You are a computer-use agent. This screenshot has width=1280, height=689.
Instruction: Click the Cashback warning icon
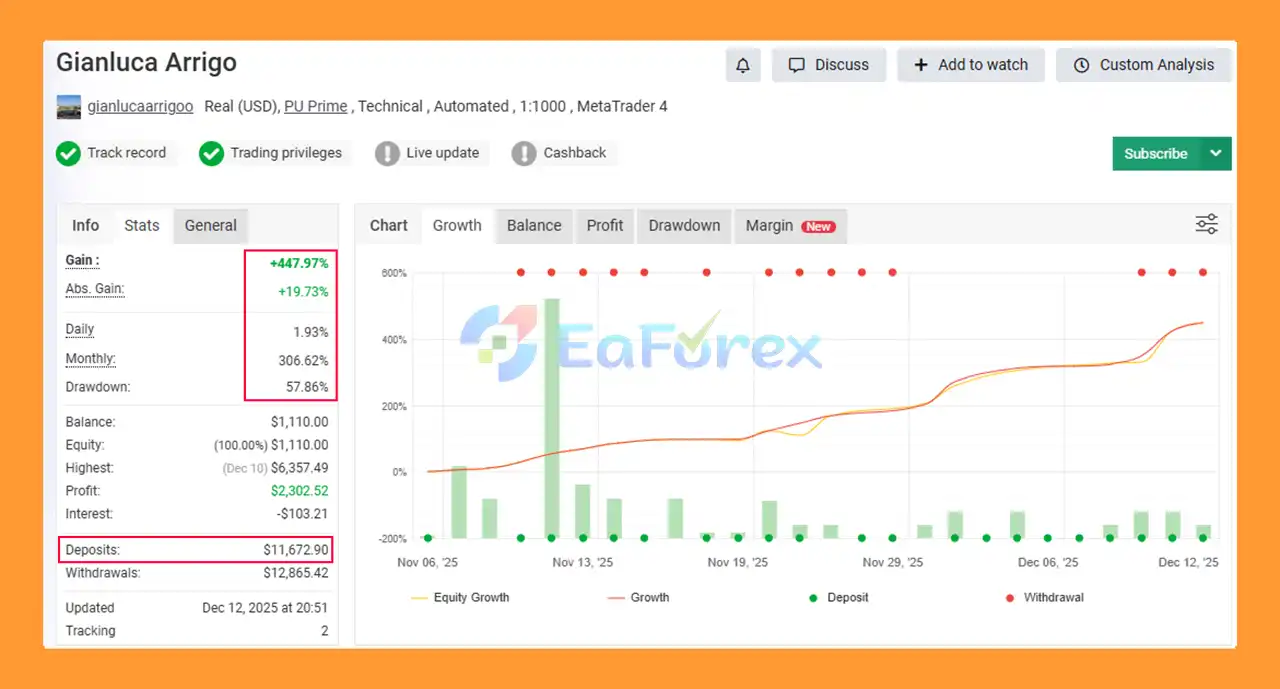(523, 153)
